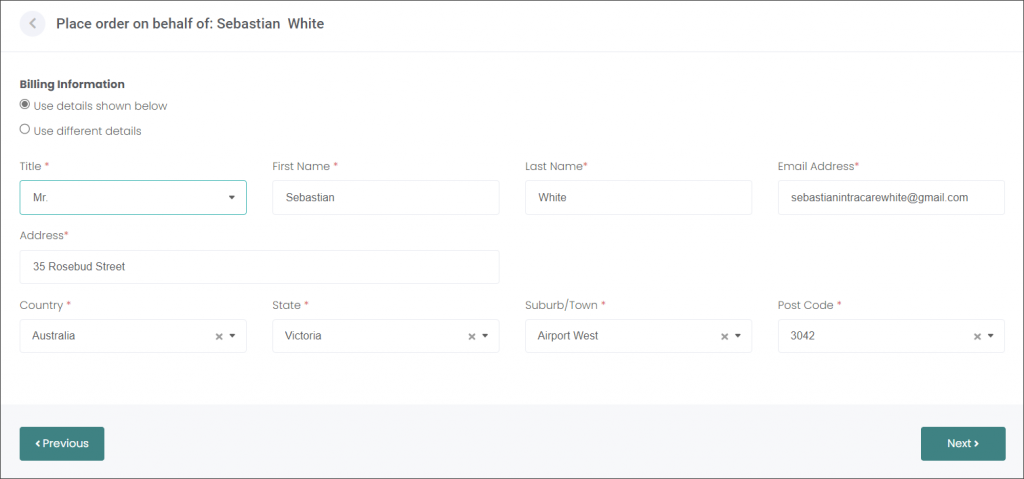The image size is (1024, 479).
Task: Expand the State dropdown arrow
Action: (485, 337)
